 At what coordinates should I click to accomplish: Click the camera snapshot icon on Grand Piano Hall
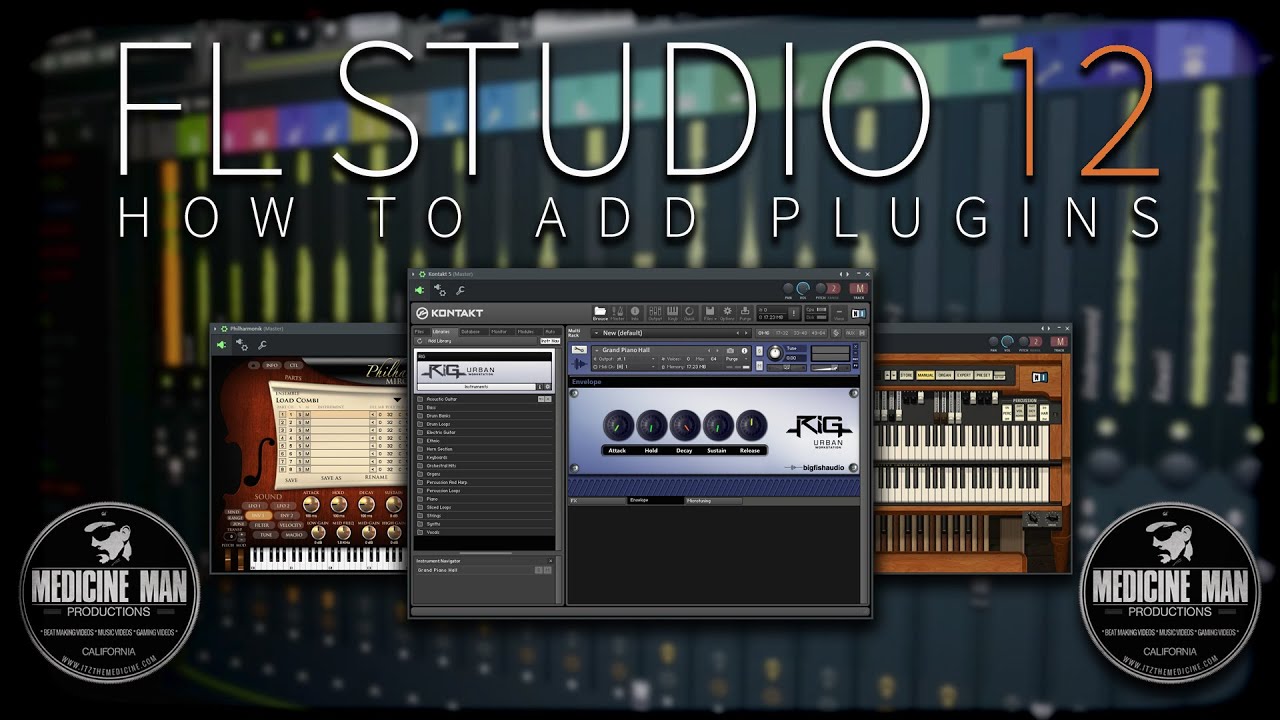(730, 350)
